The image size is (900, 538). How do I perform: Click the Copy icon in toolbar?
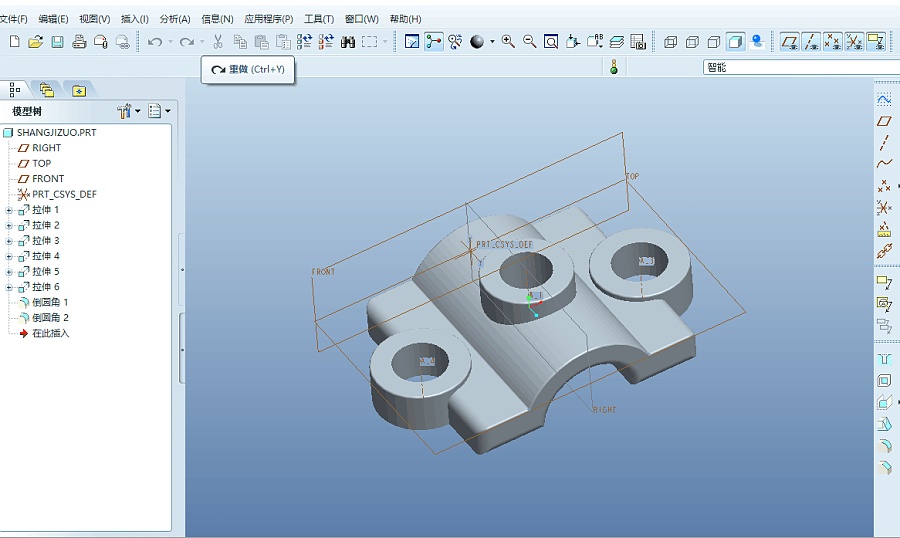coord(240,41)
